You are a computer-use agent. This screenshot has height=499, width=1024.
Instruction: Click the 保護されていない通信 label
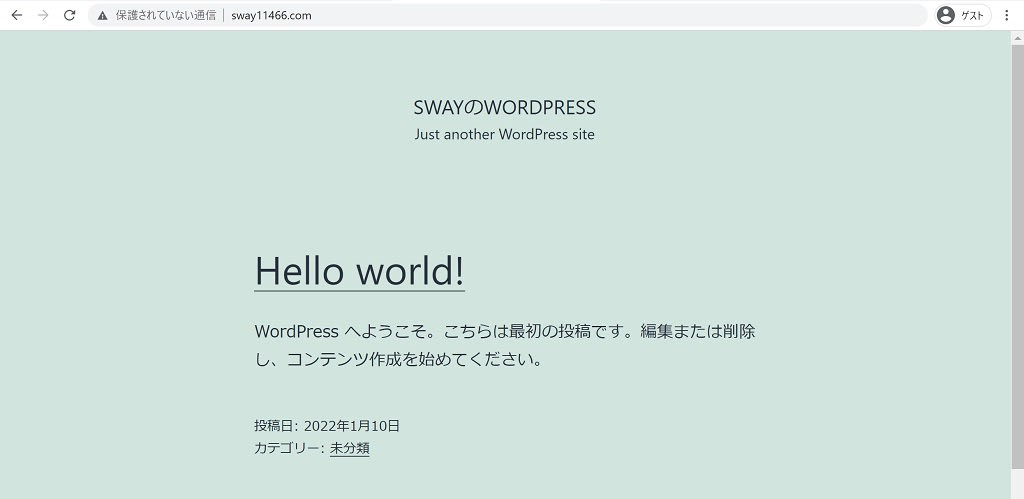coord(166,16)
